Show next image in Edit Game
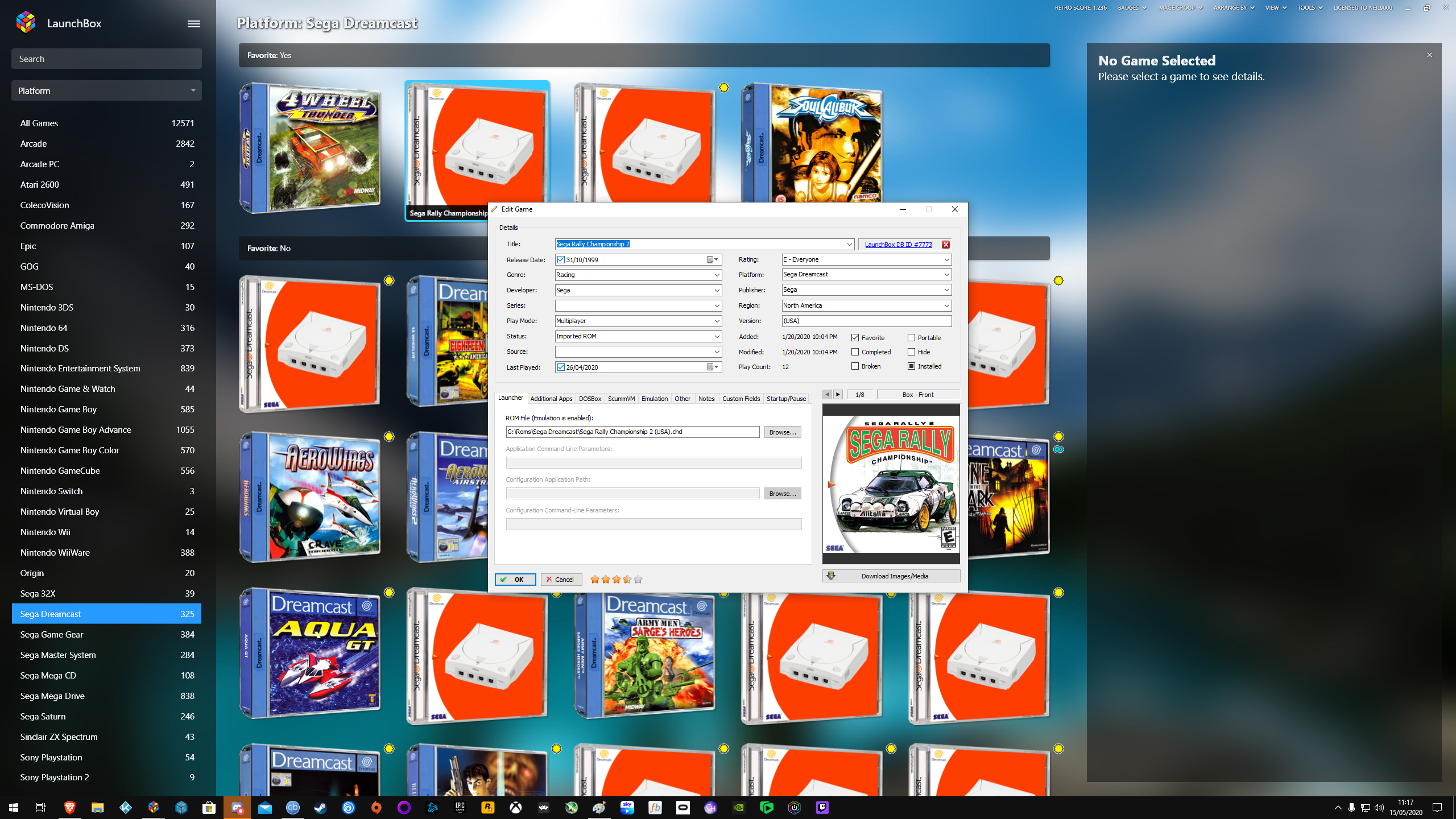 pos(838,395)
